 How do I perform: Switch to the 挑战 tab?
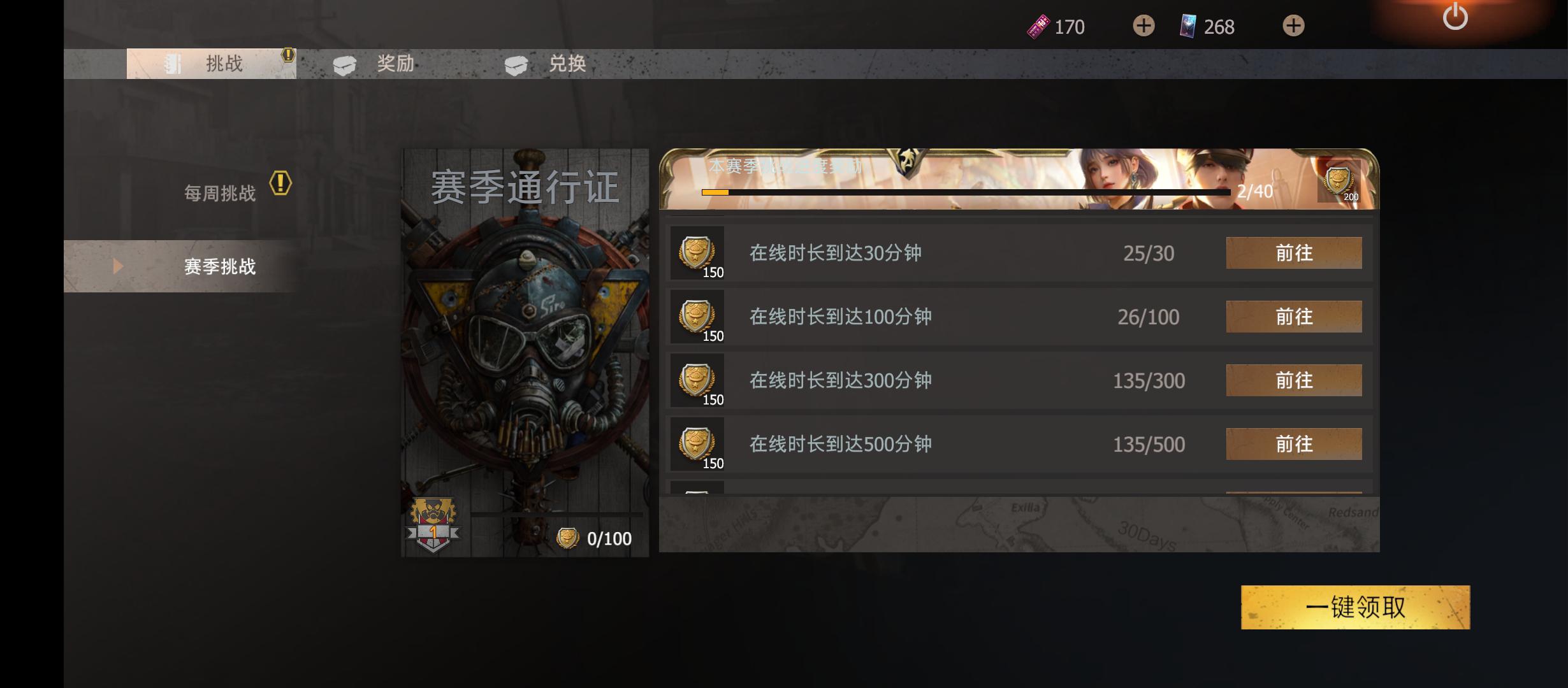coord(212,64)
